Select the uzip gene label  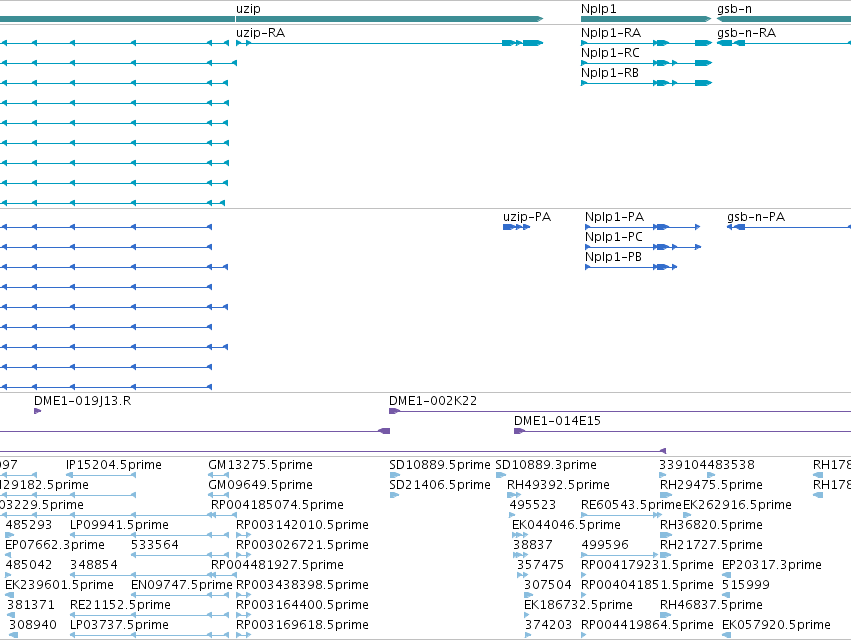248,9
